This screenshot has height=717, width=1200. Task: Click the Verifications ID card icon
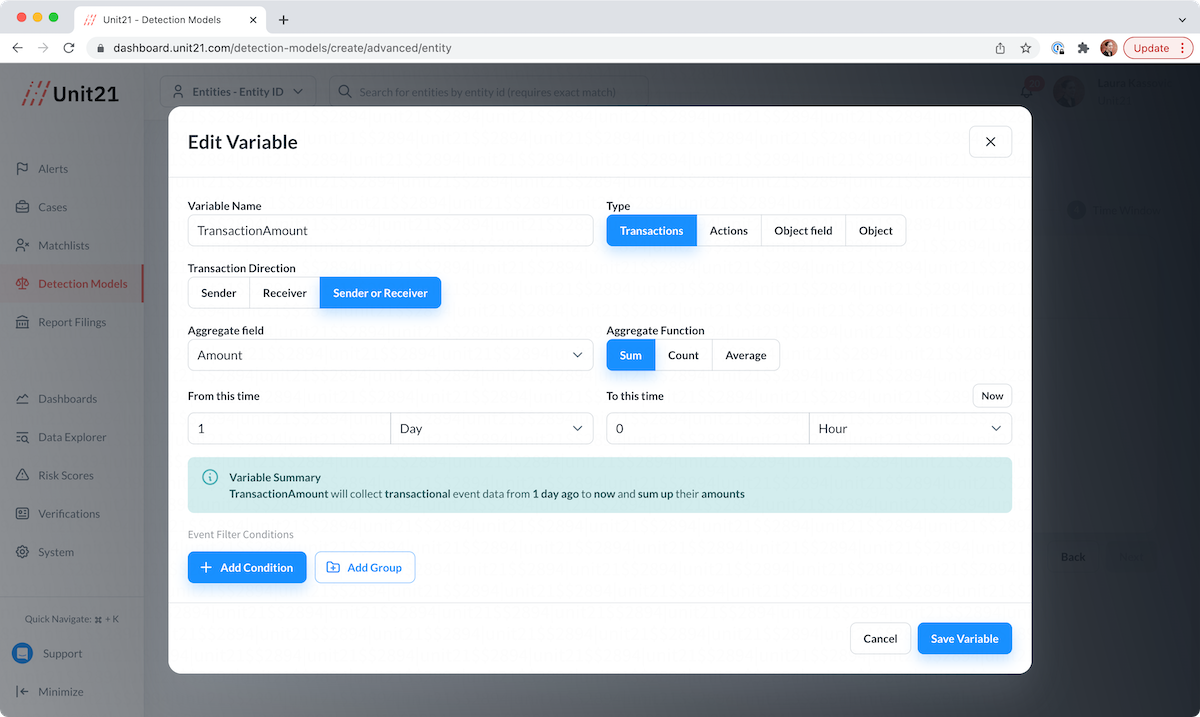[22, 513]
